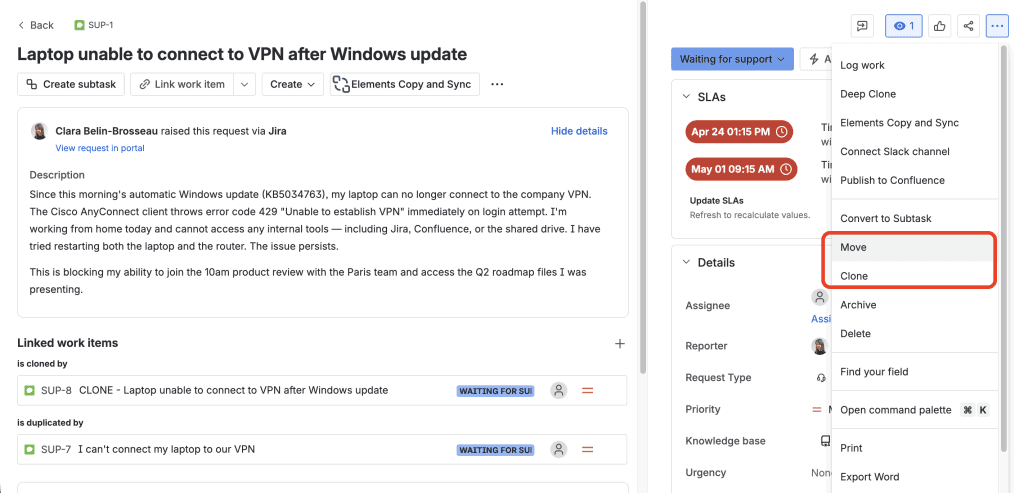Open View request in portal link
This screenshot has width=1024, height=493.
(100, 148)
